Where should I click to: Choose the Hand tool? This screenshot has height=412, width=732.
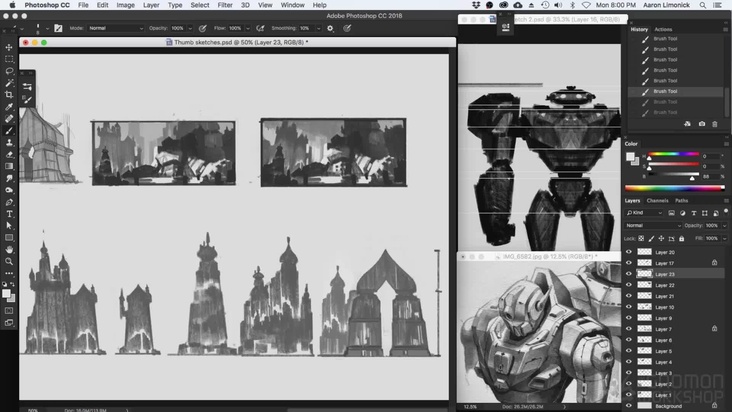point(10,249)
